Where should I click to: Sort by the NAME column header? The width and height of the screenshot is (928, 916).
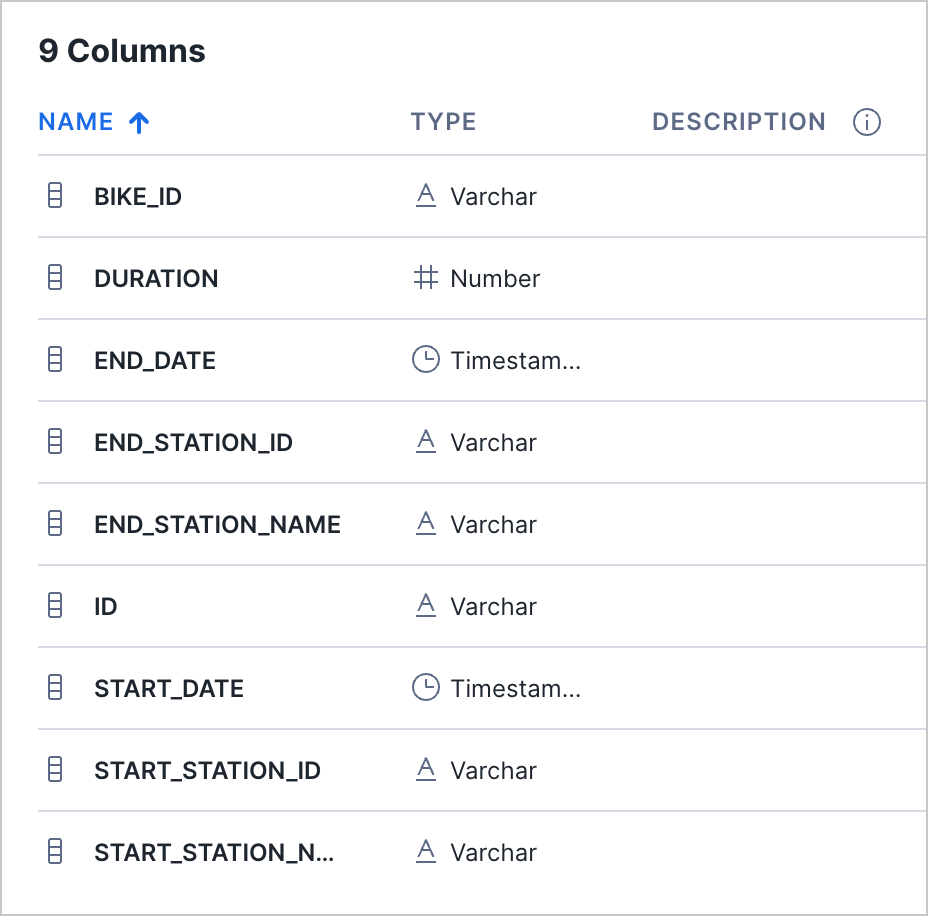point(76,122)
